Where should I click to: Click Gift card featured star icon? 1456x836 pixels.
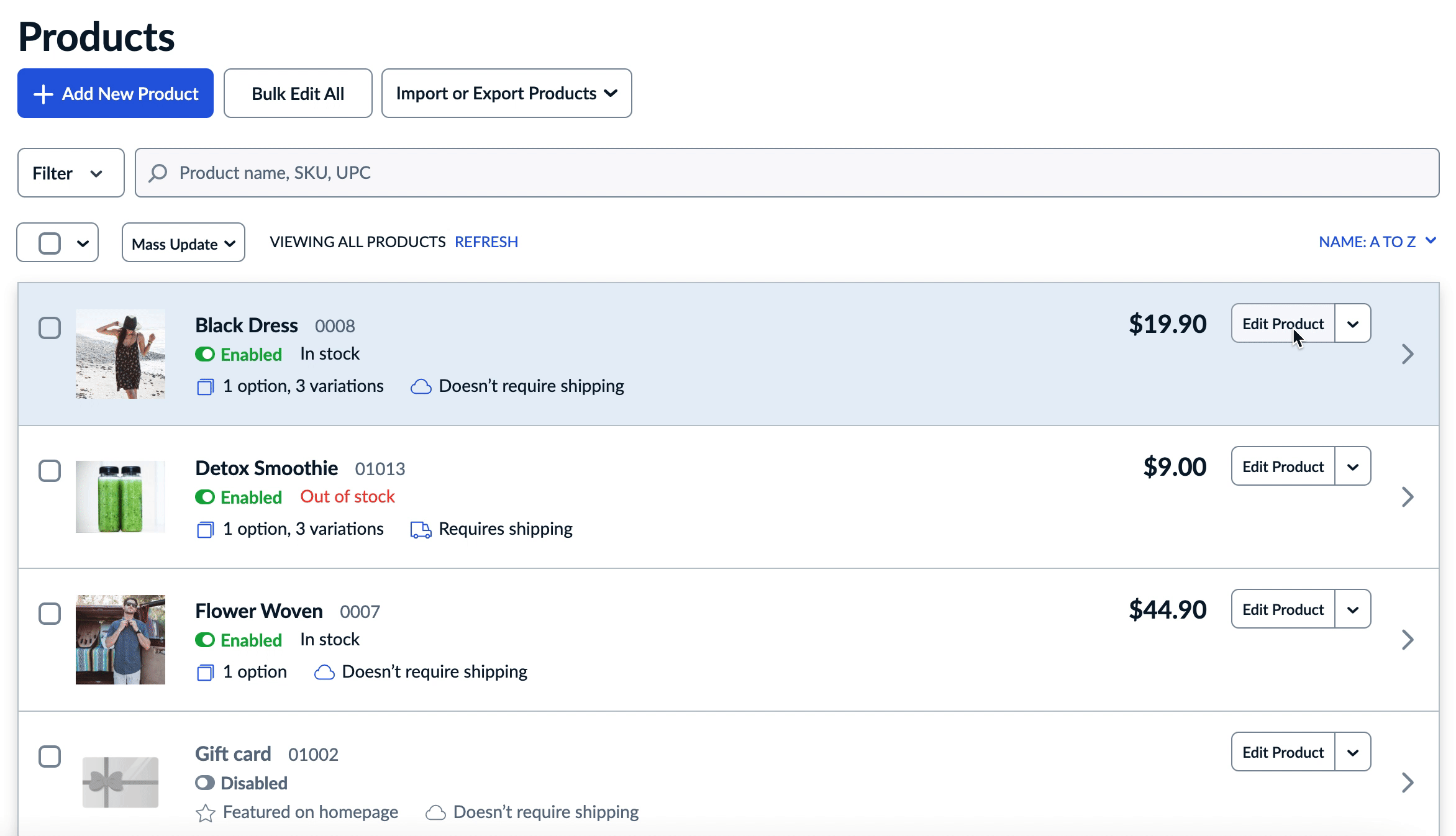coord(205,812)
